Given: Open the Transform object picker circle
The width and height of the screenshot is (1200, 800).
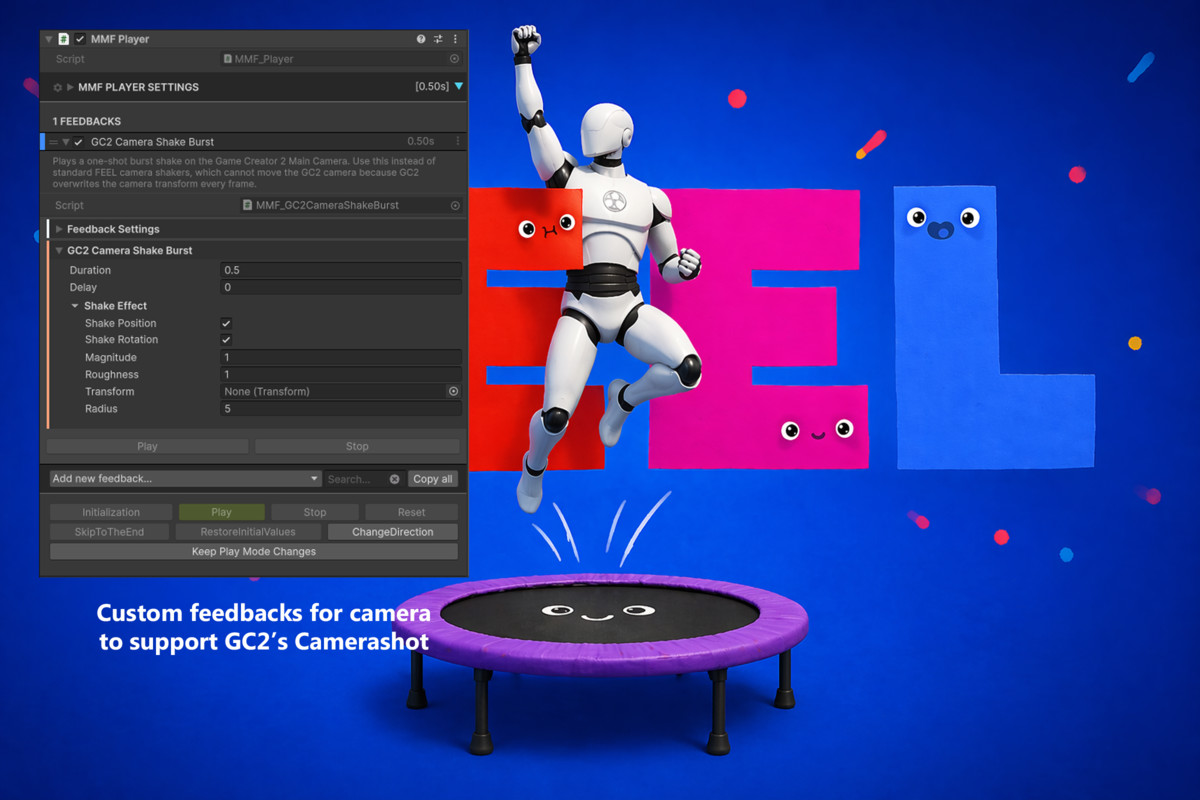Looking at the screenshot, I should coord(453,392).
